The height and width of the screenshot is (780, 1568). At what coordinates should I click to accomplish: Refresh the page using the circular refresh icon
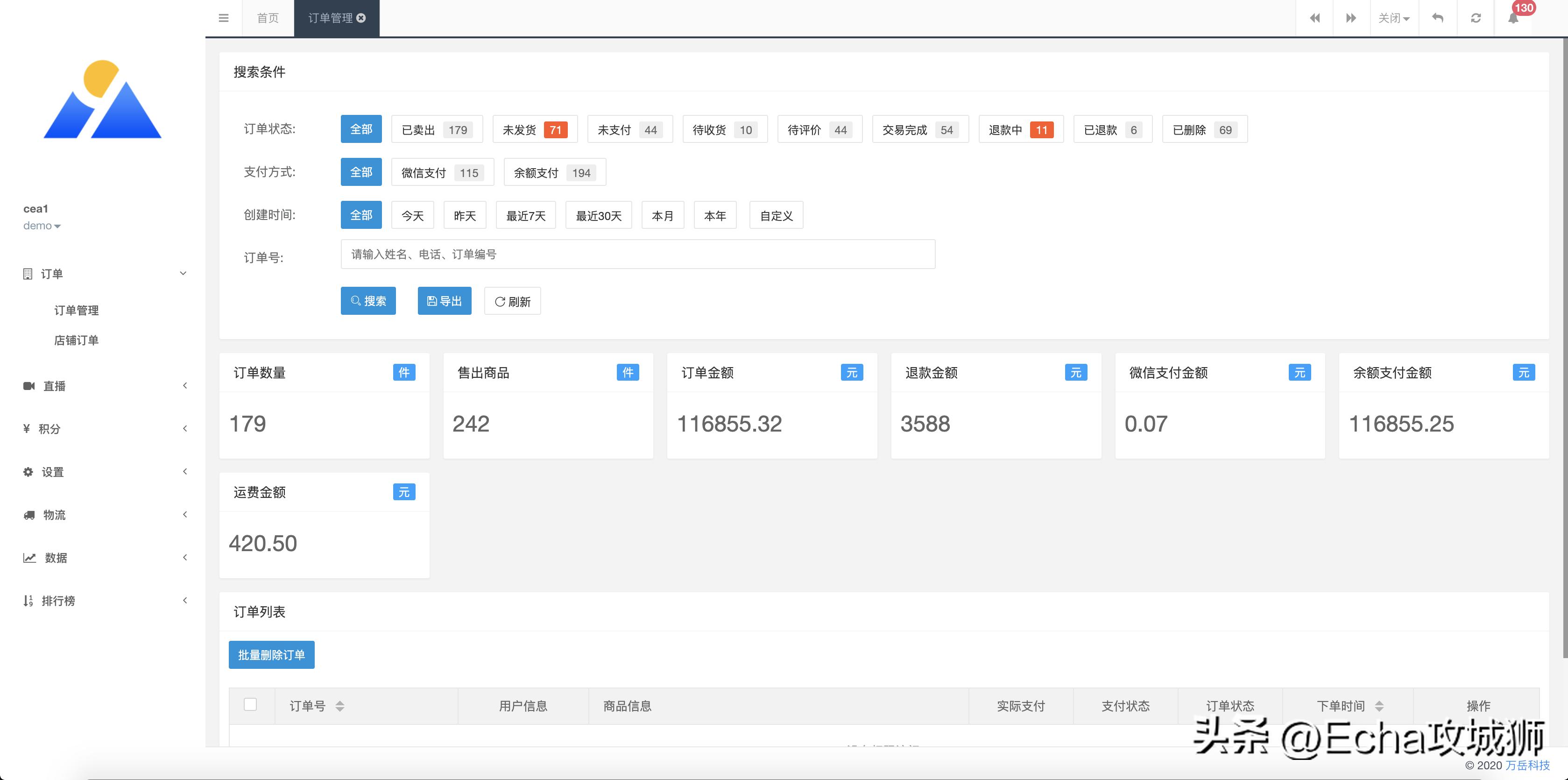(x=1476, y=18)
